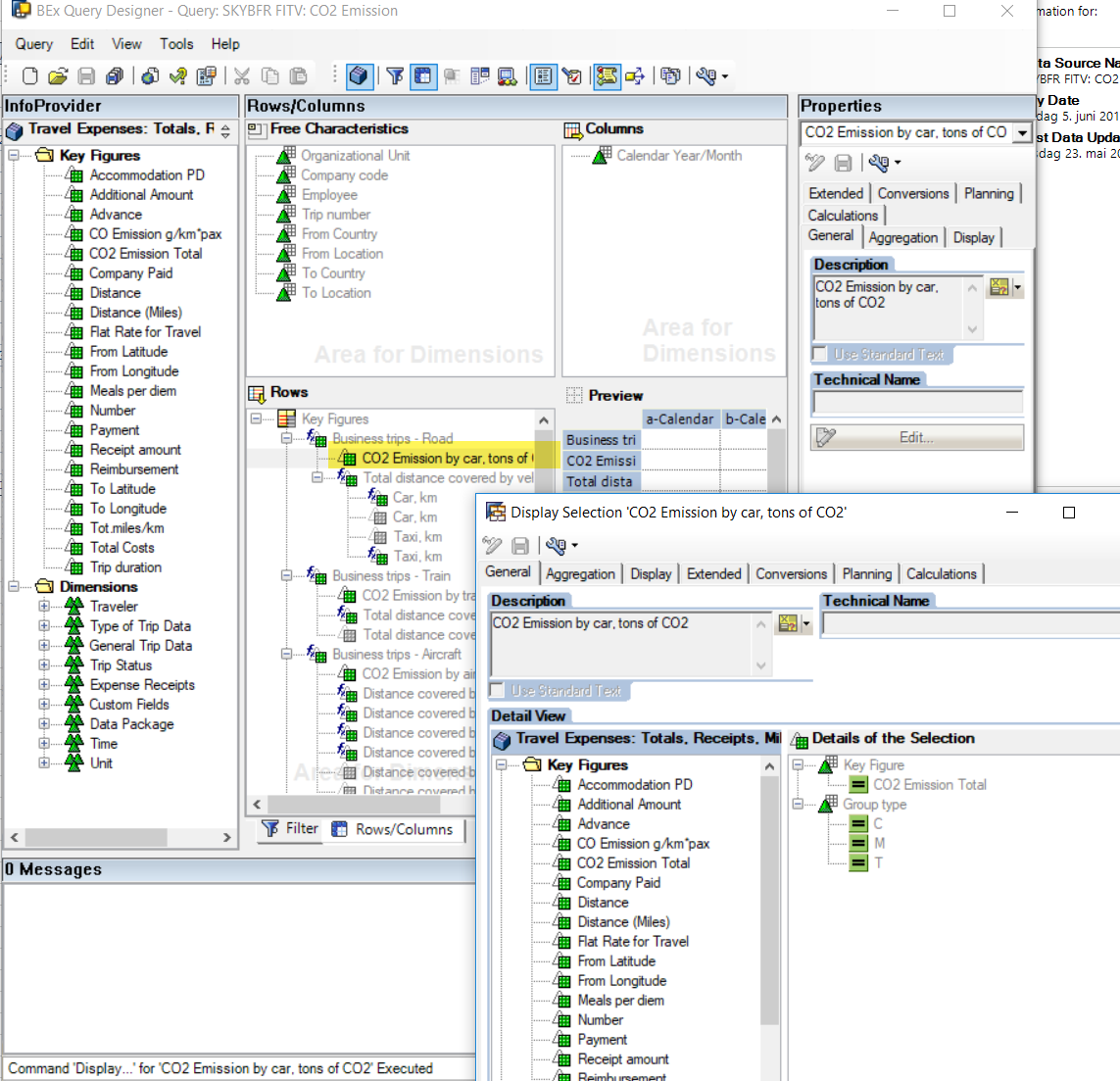1120x1081 pixels.
Task: Select 'Organizational Unit' in Free Characteristics
Action: point(356,156)
